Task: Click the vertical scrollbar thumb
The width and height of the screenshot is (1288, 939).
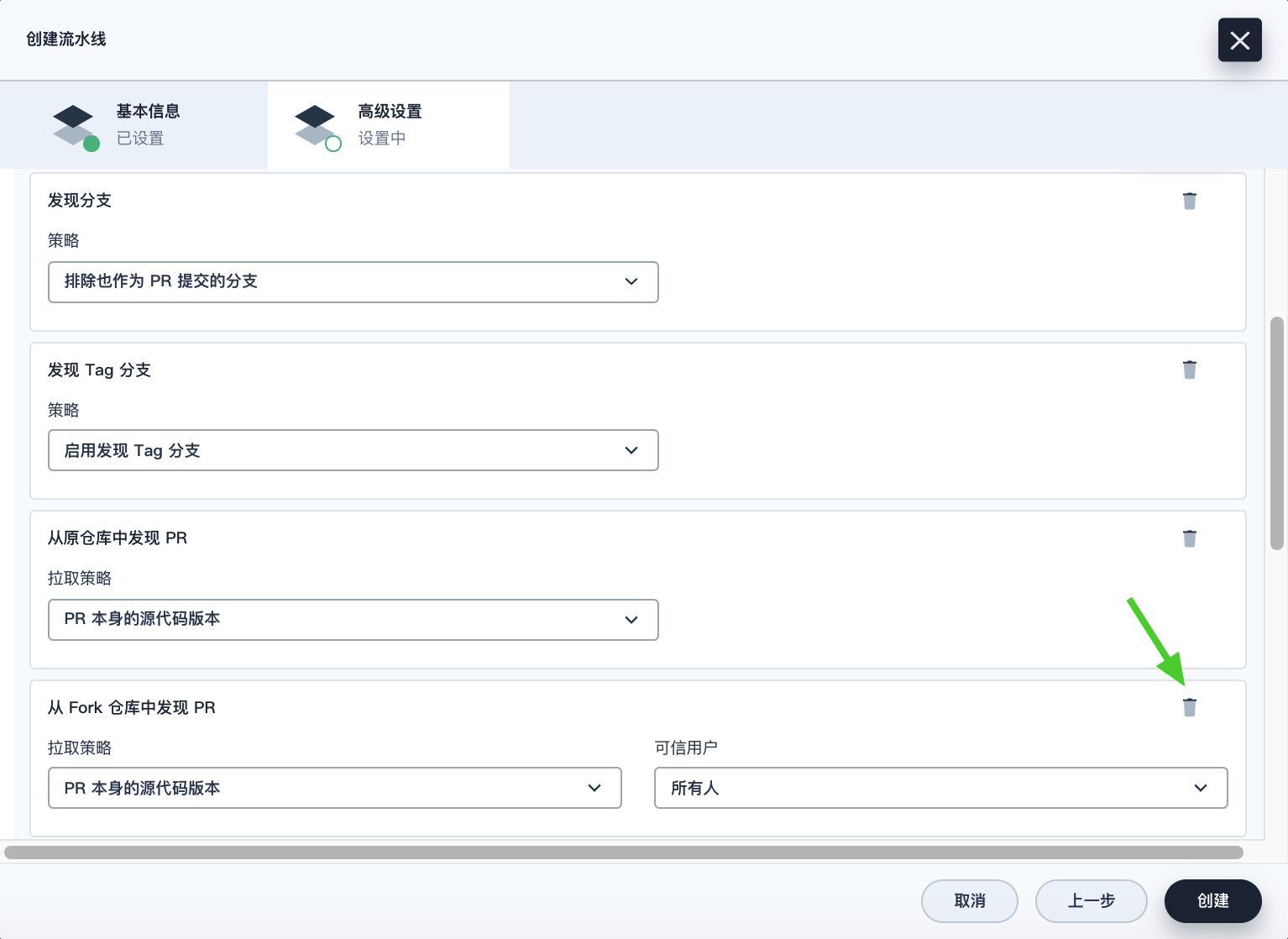Action: point(1277,433)
